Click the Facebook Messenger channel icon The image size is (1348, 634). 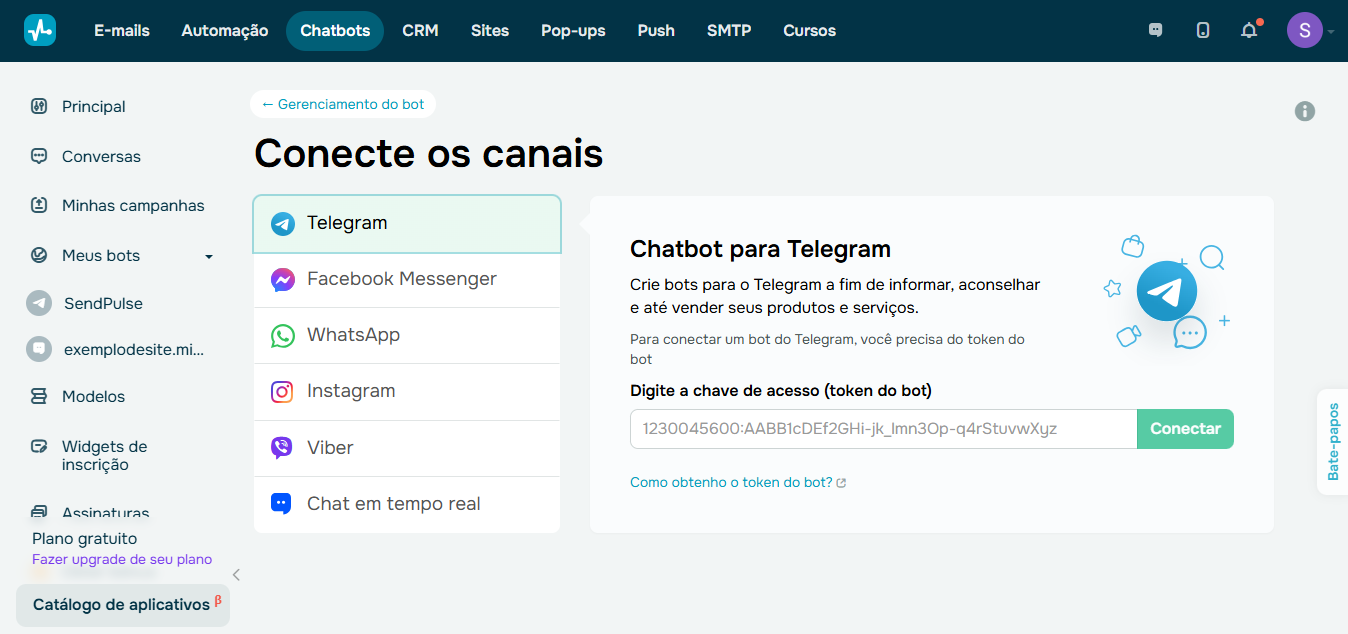click(283, 279)
